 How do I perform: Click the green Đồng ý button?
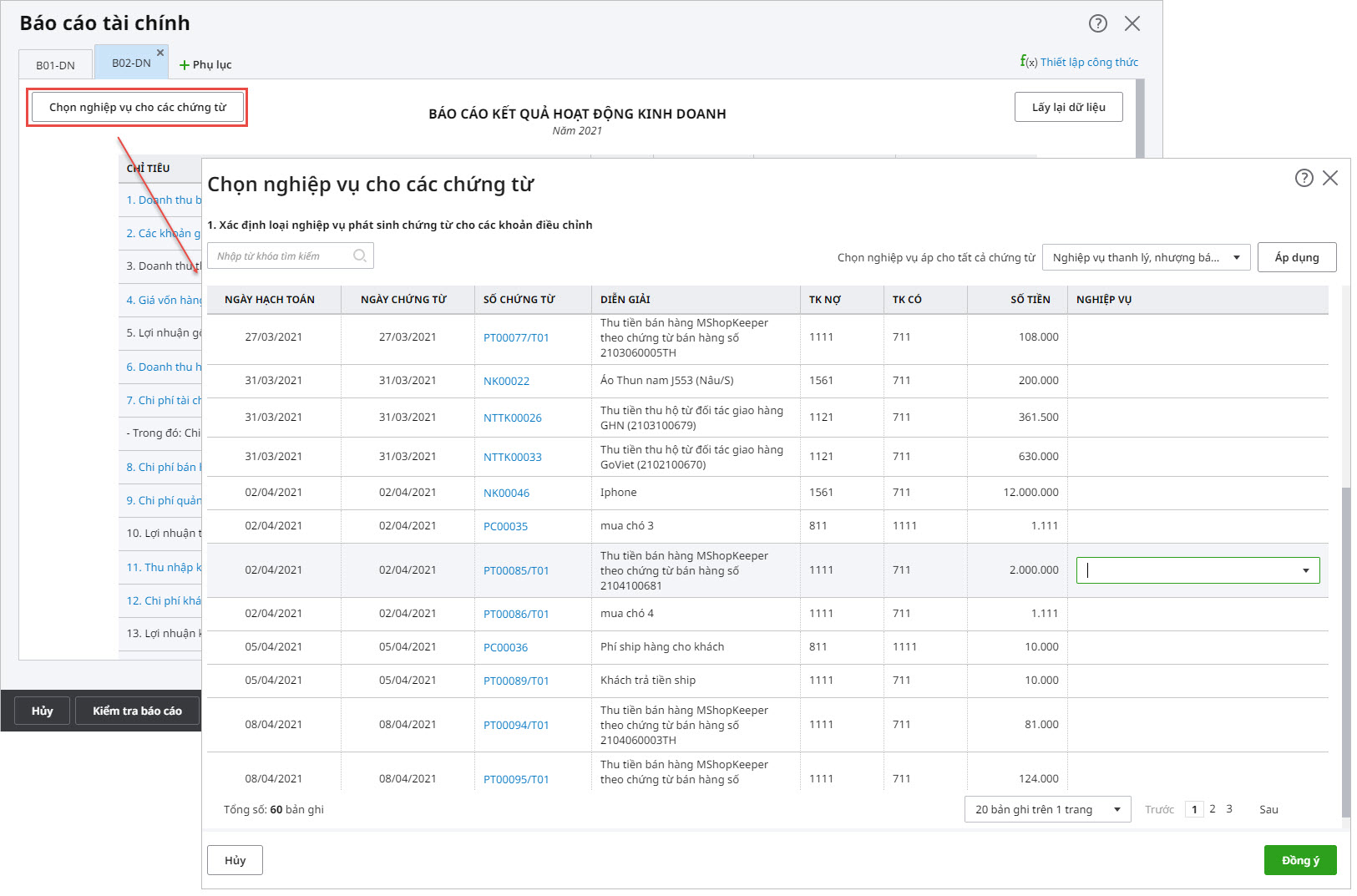(1299, 860)
